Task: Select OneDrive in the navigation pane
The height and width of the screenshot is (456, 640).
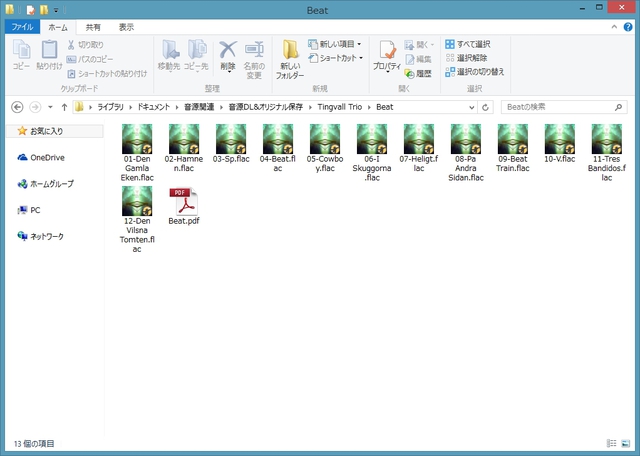Action: tap(46, 157)
